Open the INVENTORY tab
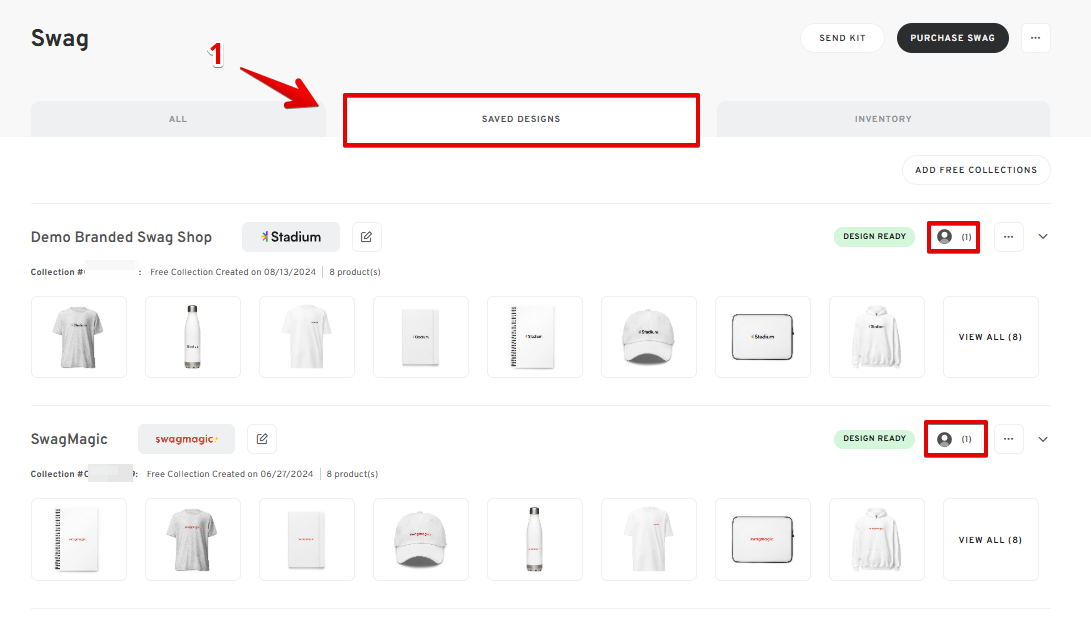 [x=883, y=119]
